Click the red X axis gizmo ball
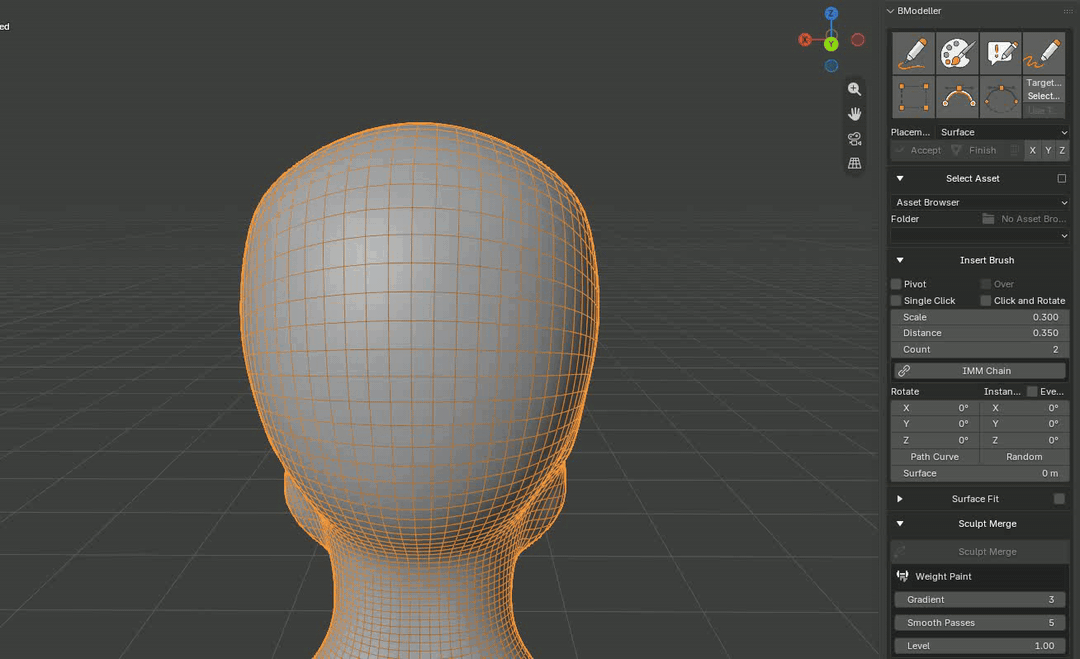1080x659 pixels. click(804, 40)
